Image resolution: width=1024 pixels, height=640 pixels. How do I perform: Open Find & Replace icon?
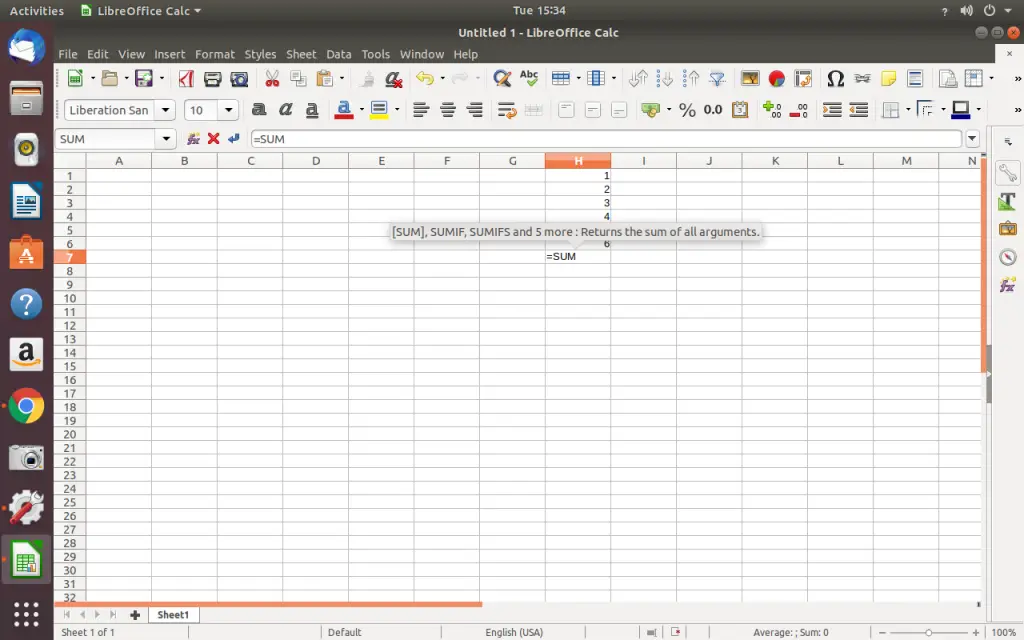(x=502, y=79)
